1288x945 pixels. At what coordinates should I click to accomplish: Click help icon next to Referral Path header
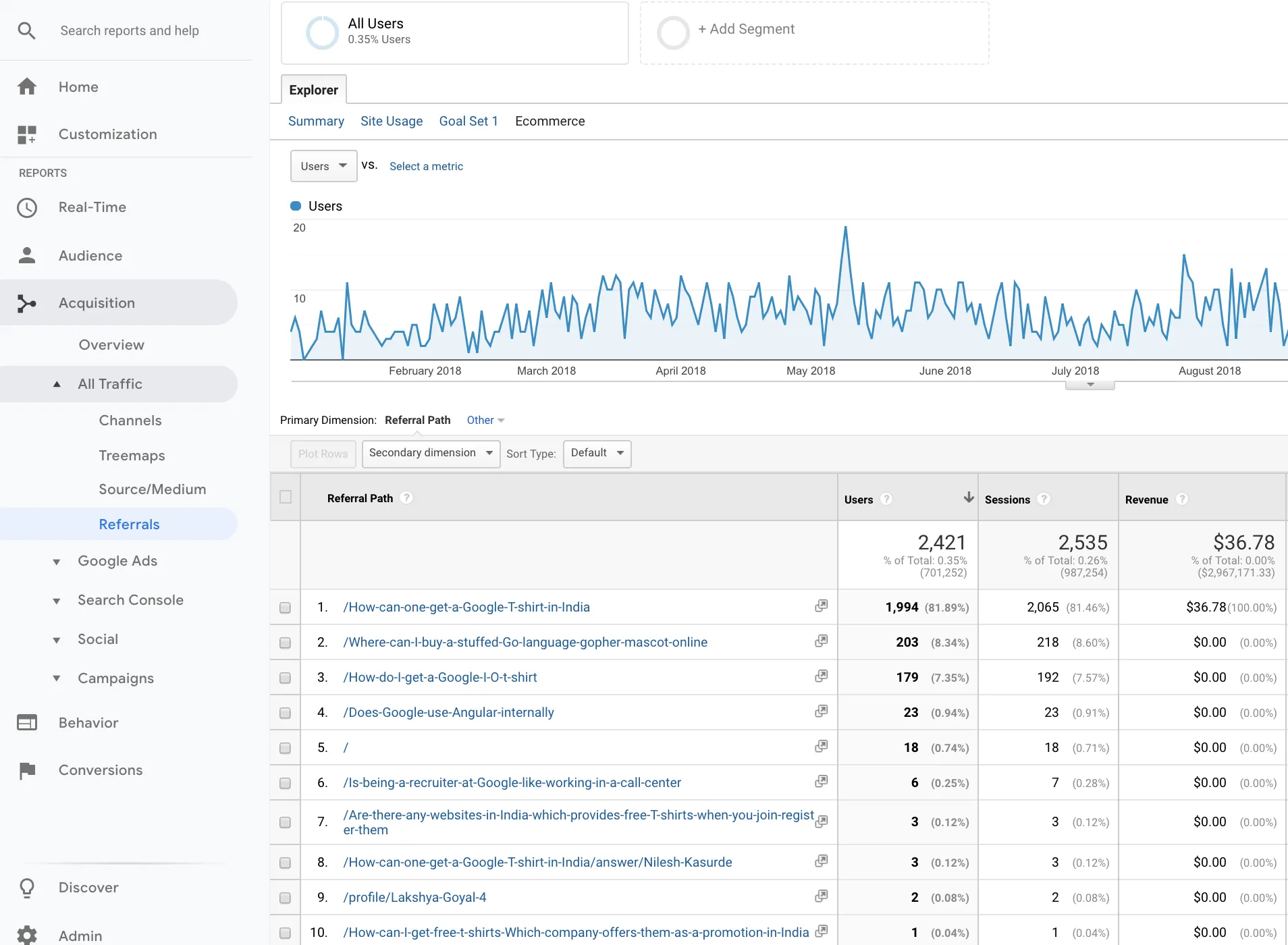(x=406, y=497)
